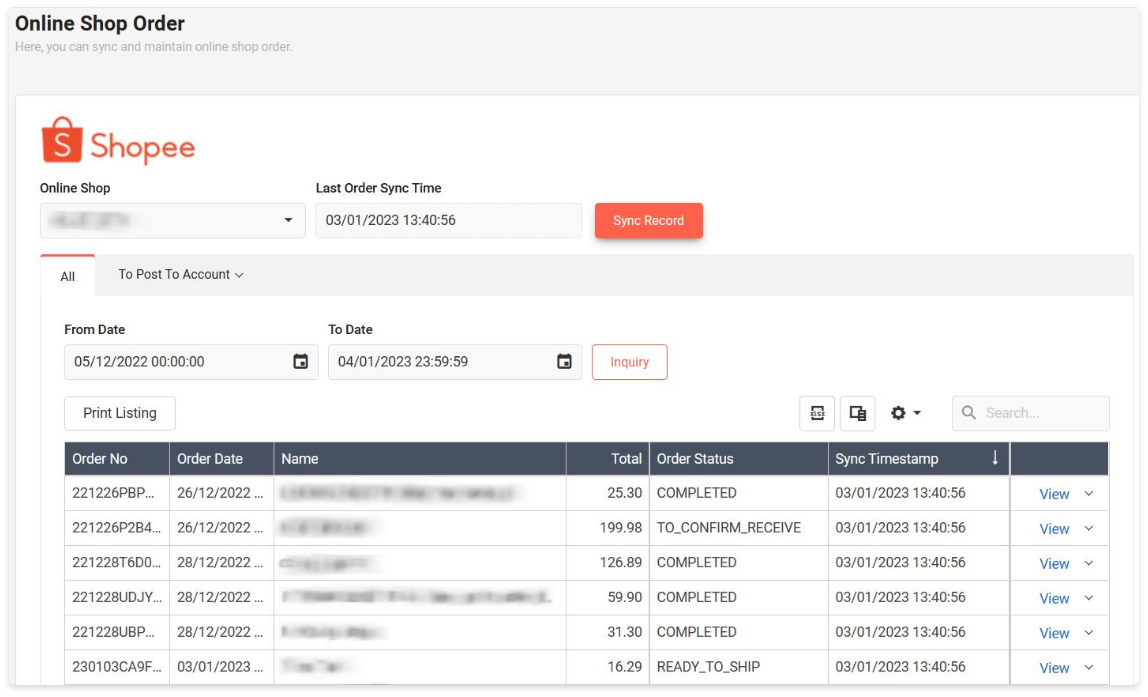Click the Print Listing button
The image size is (1148, 697).
coord(119,413)
